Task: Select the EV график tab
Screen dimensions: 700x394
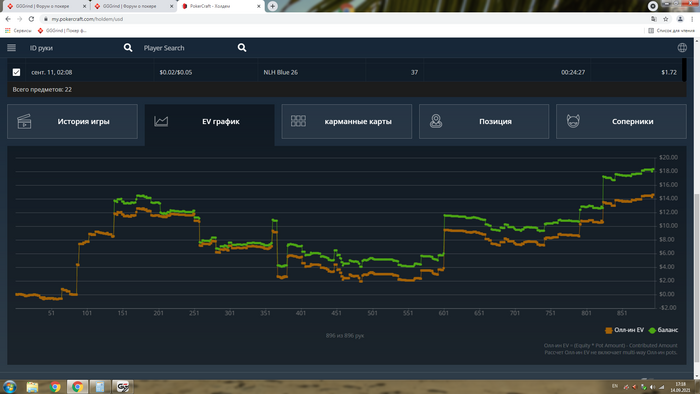Action: click(x=209, y=121)
